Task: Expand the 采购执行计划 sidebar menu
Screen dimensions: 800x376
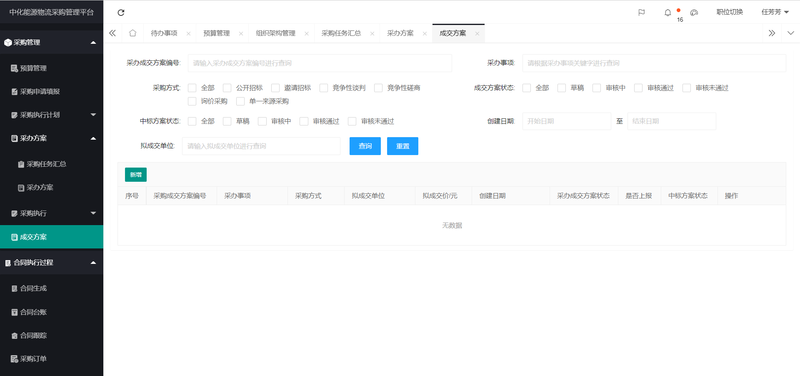Action: (93, 115)
